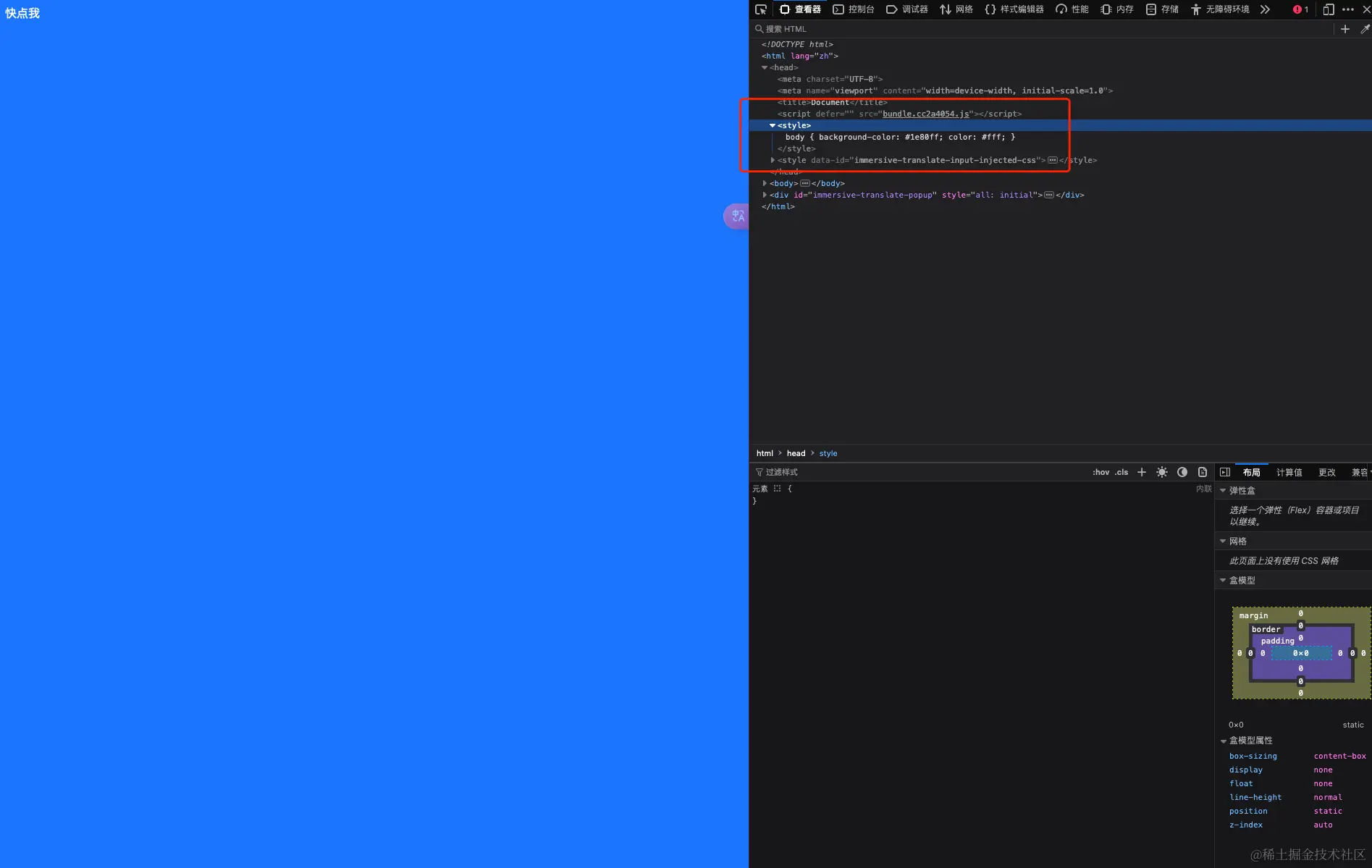The image size is (1372, 868).
Task: Close the developer tools panel
Action: pos(1366,9)
